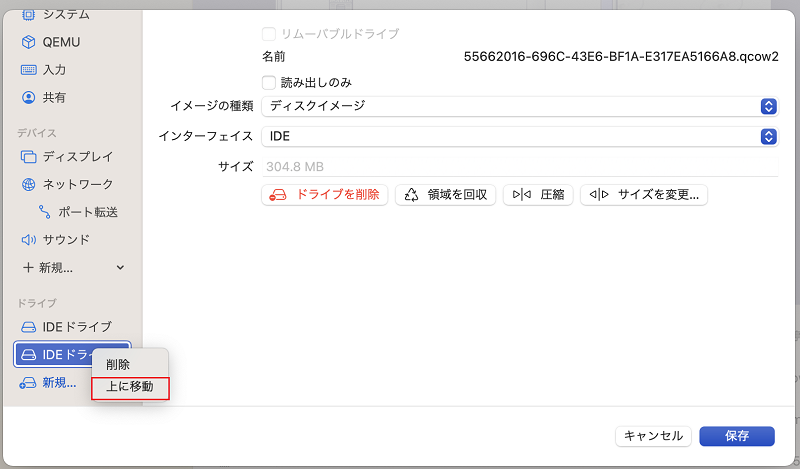Click the new drive icon beside 新規...
800x469 pixels.
coord(28,383)
